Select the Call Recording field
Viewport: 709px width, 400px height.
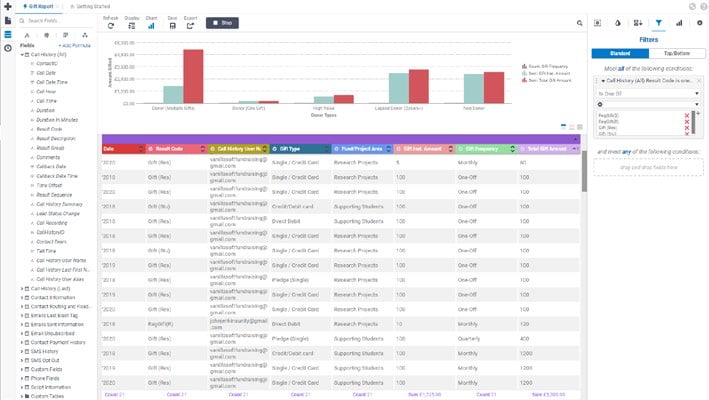point(52,223)
